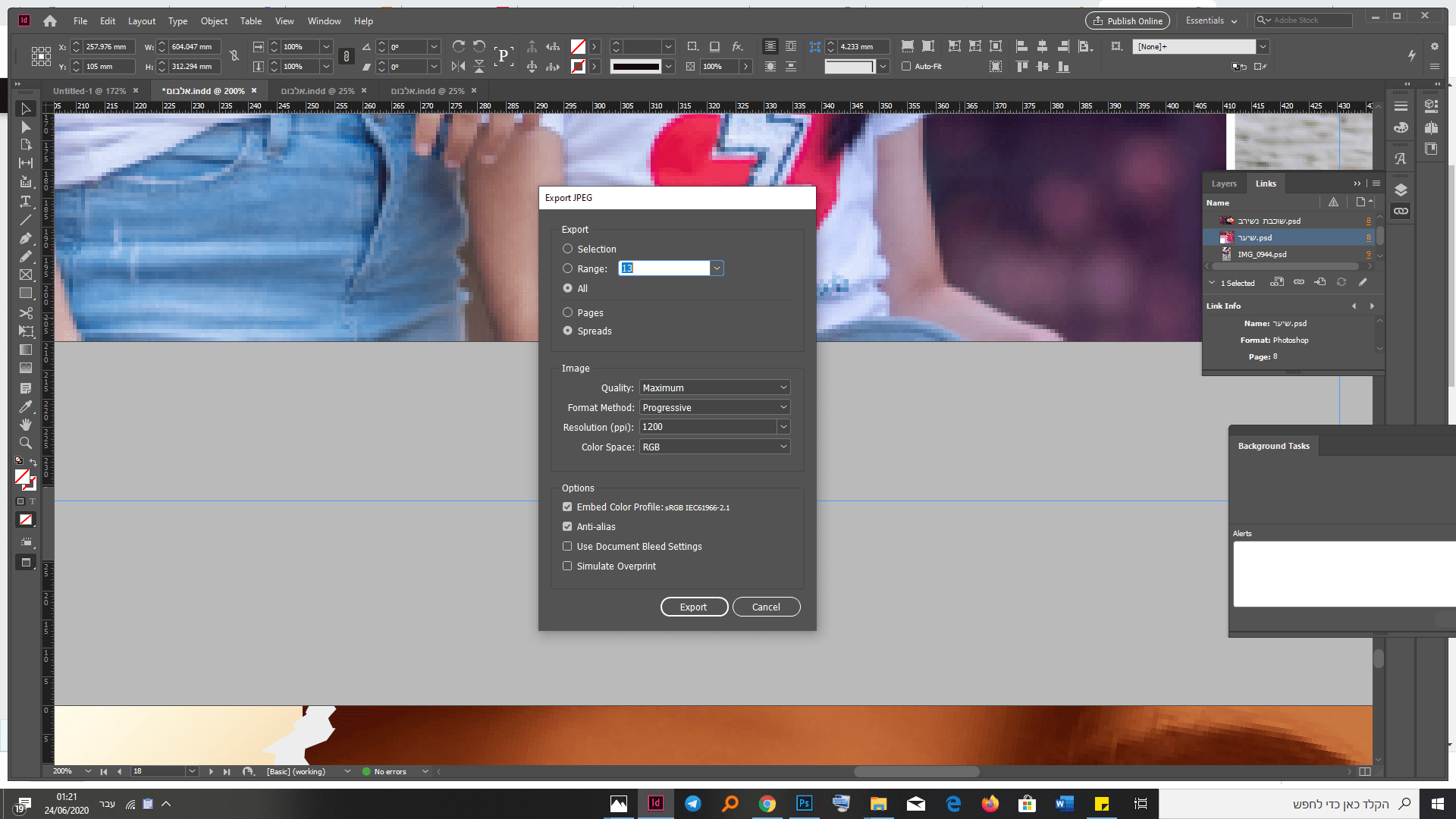Click the Relink icon in Links panel
This screenshot has height=819, width=1456.
(x=1299, y=282)
